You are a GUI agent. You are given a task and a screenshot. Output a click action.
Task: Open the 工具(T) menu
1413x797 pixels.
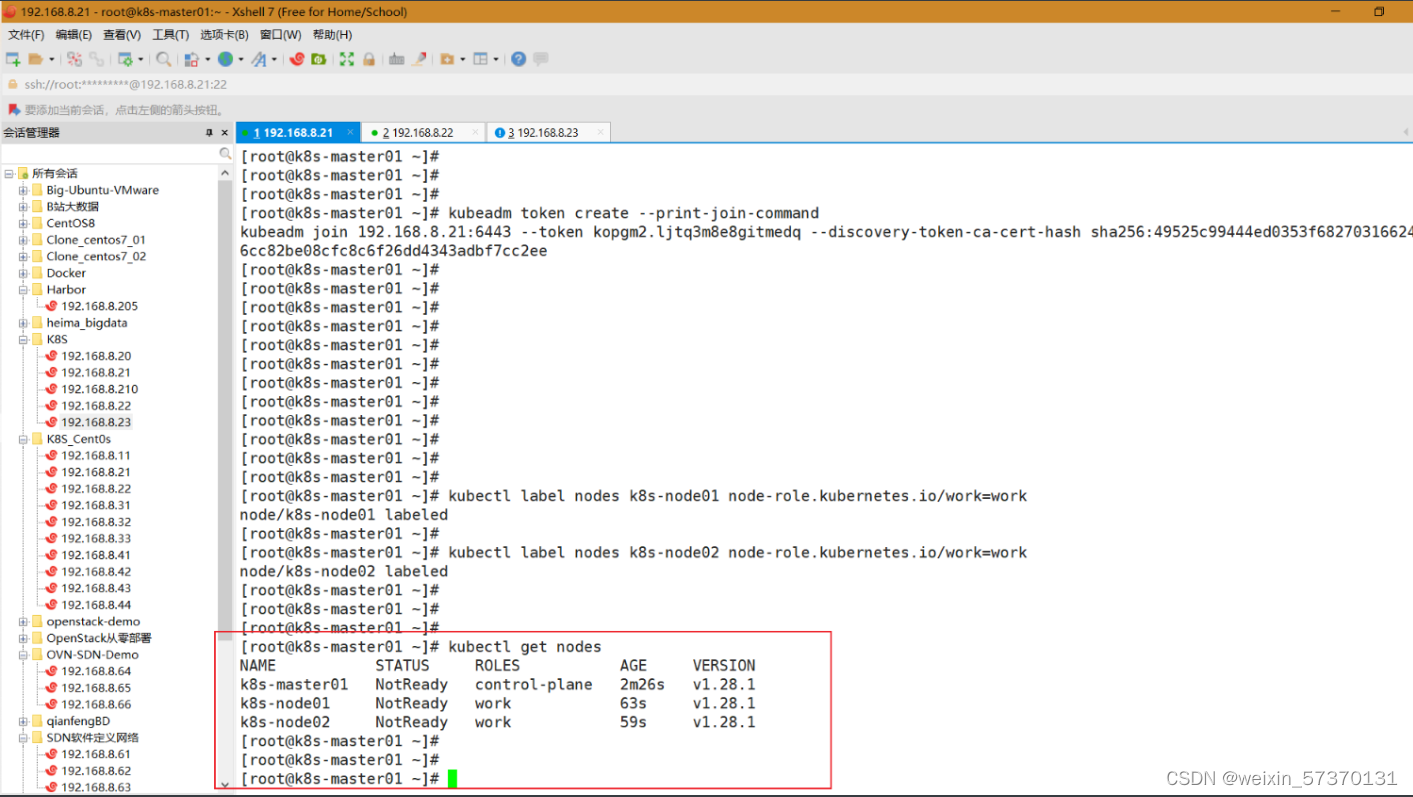(x=170, y=35)
